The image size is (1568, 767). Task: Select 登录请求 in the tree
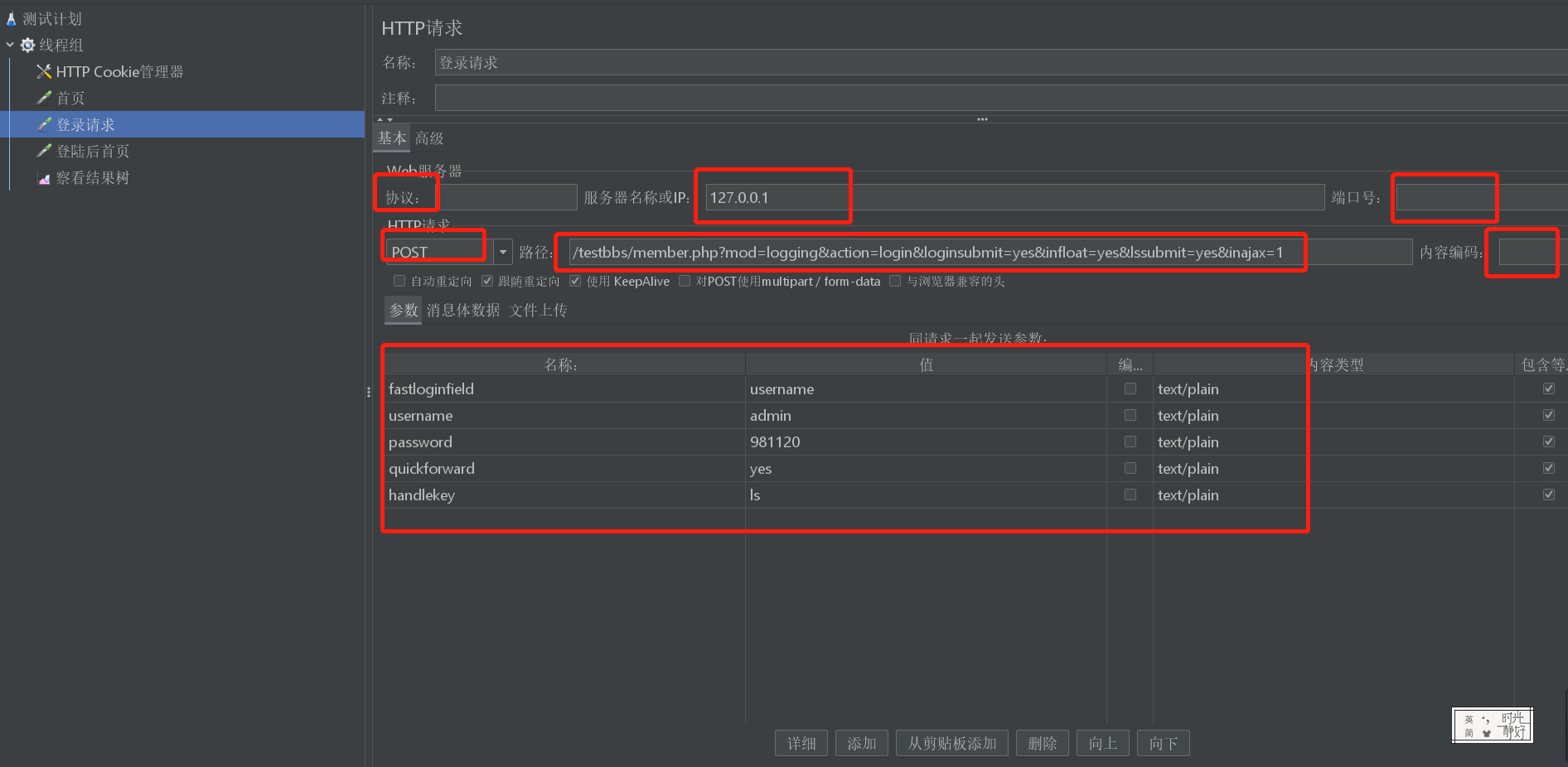point(85,124)
